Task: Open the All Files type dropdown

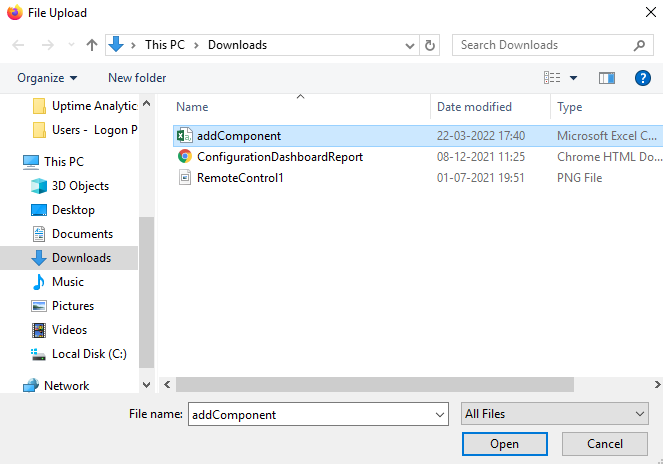Action: (x=554, y=414)
